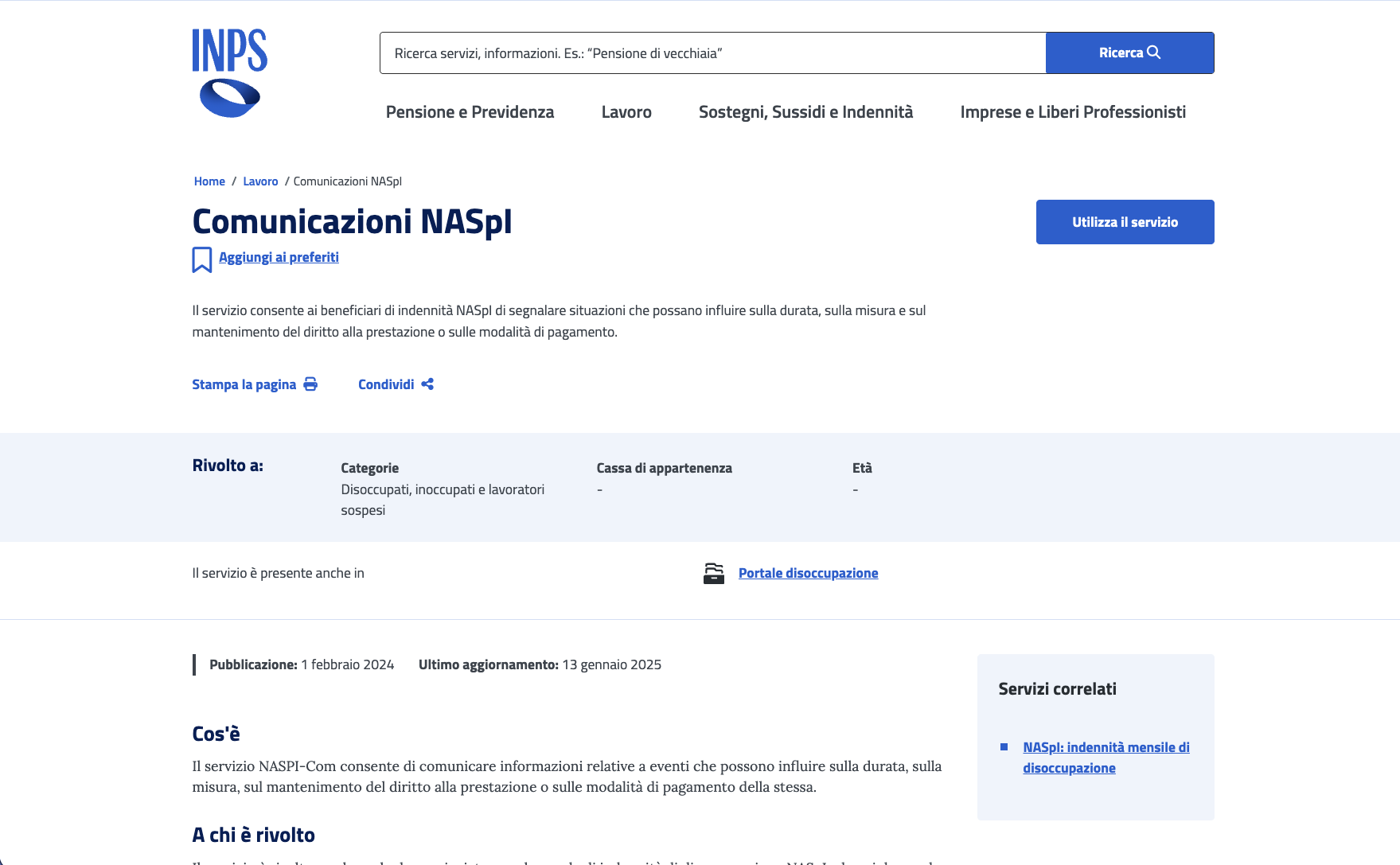The image size is (1400, 865).
Task: Click the INPS logo
Action: click(x=229, y=73)
